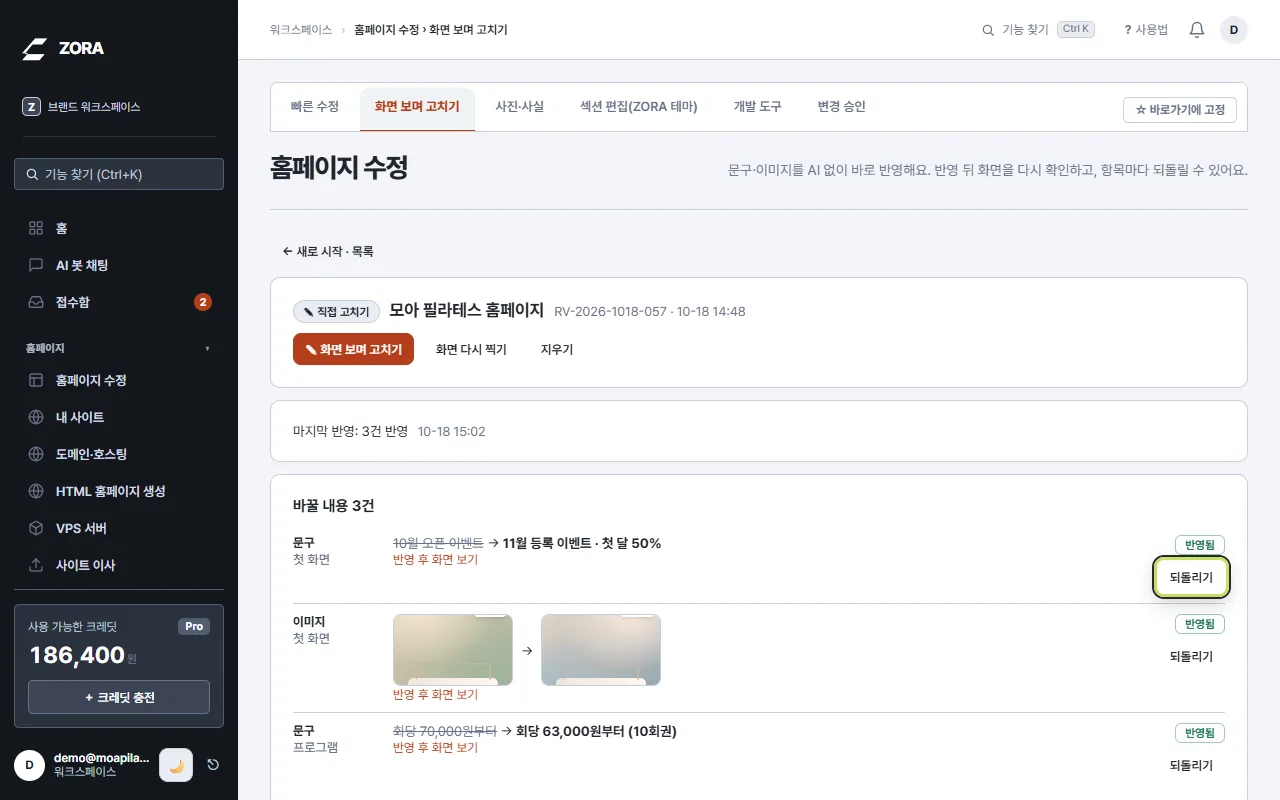The width and height of the screenshot is (1280, 800).
Task: Go back via ← 새로 시작 · 목록
Action: click(328, 251)
